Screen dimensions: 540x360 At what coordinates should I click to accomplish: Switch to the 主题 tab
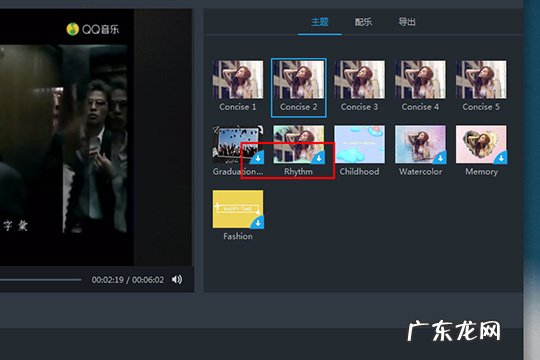coord(320,22)
